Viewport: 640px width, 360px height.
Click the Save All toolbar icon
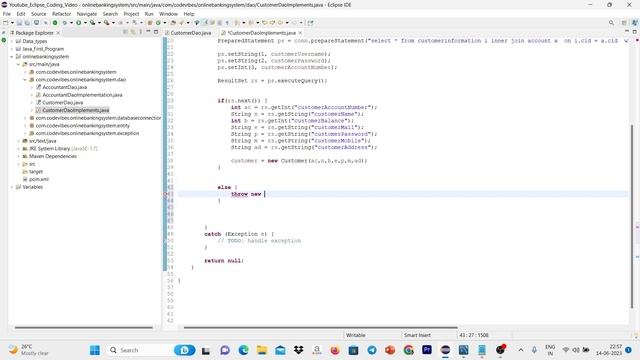(x=27, y=23)
